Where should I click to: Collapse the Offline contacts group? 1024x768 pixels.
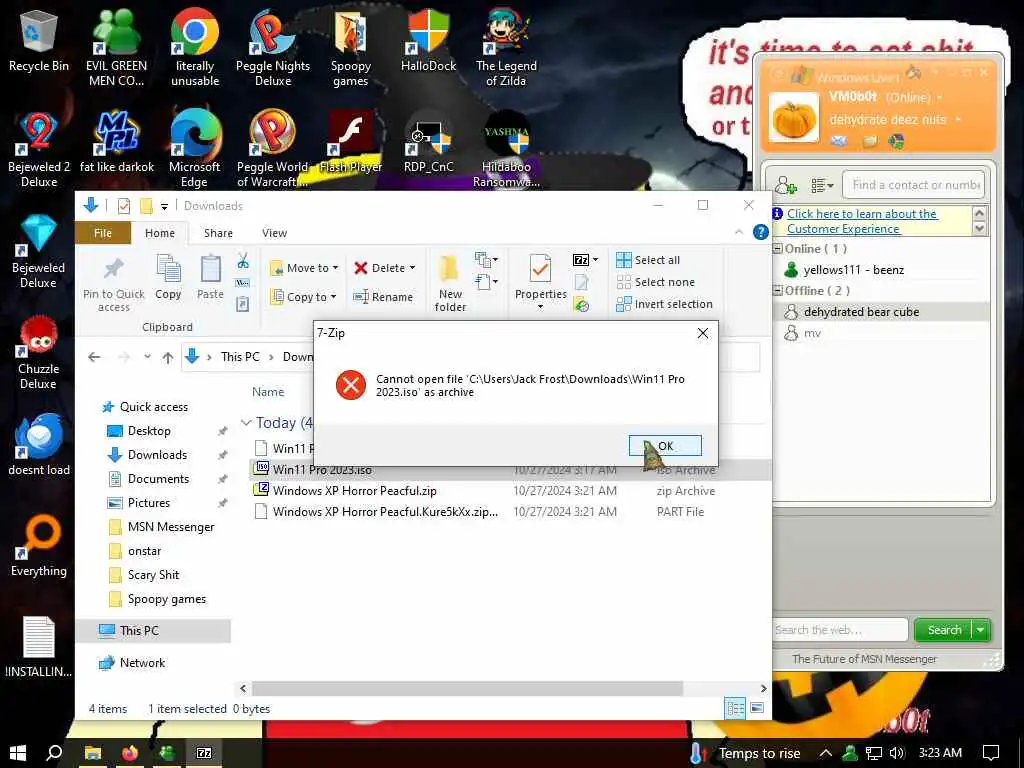point(778,291)
